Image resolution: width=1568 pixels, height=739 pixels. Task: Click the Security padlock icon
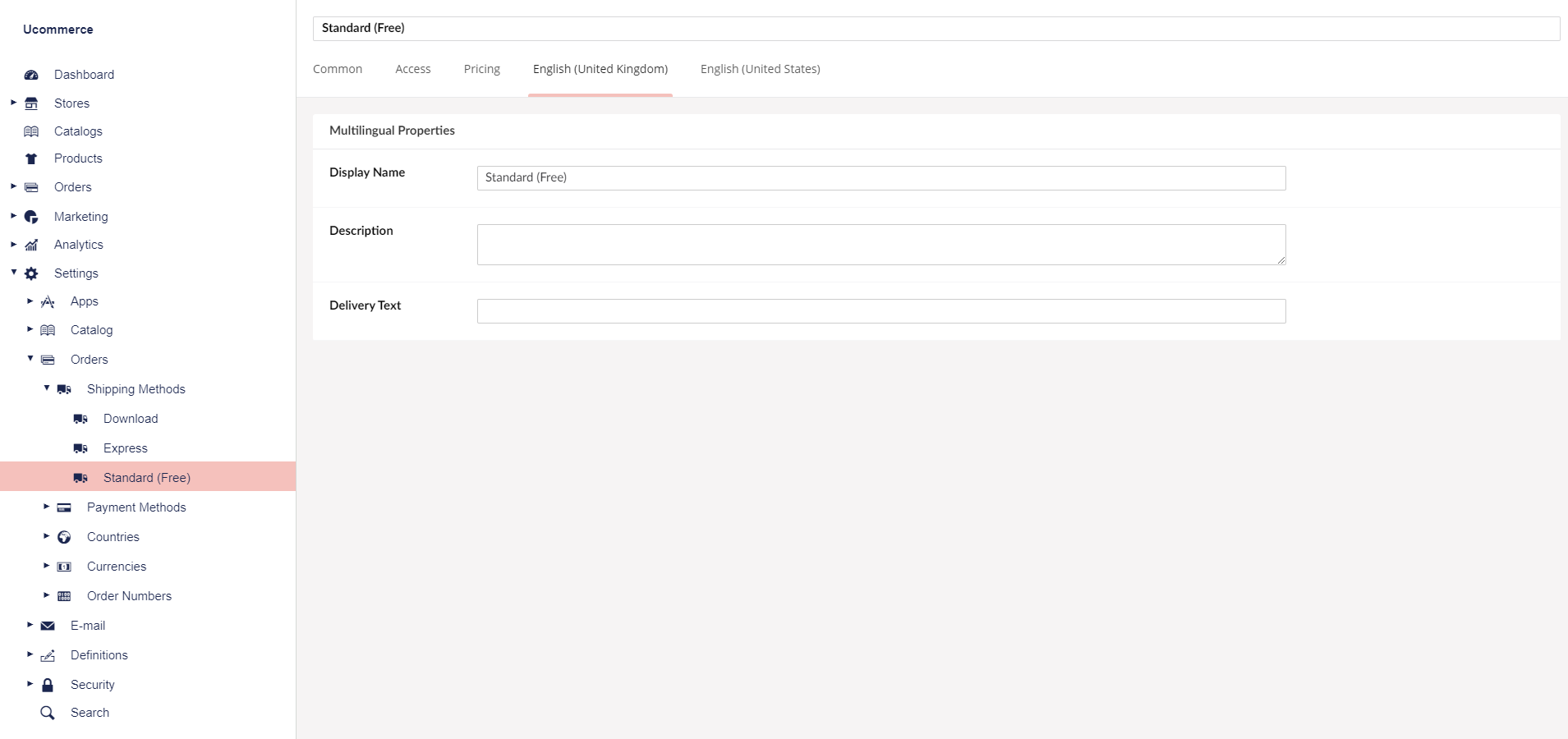48,685
